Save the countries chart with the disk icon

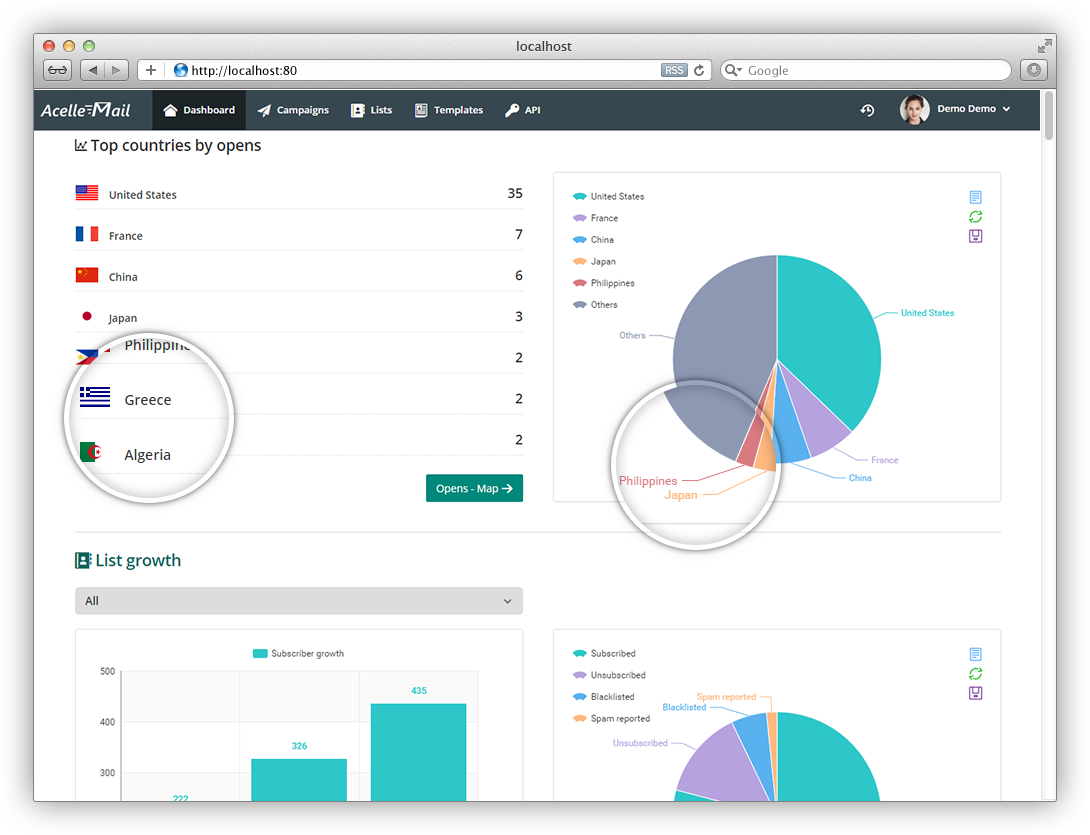click(x=975, y=236)
